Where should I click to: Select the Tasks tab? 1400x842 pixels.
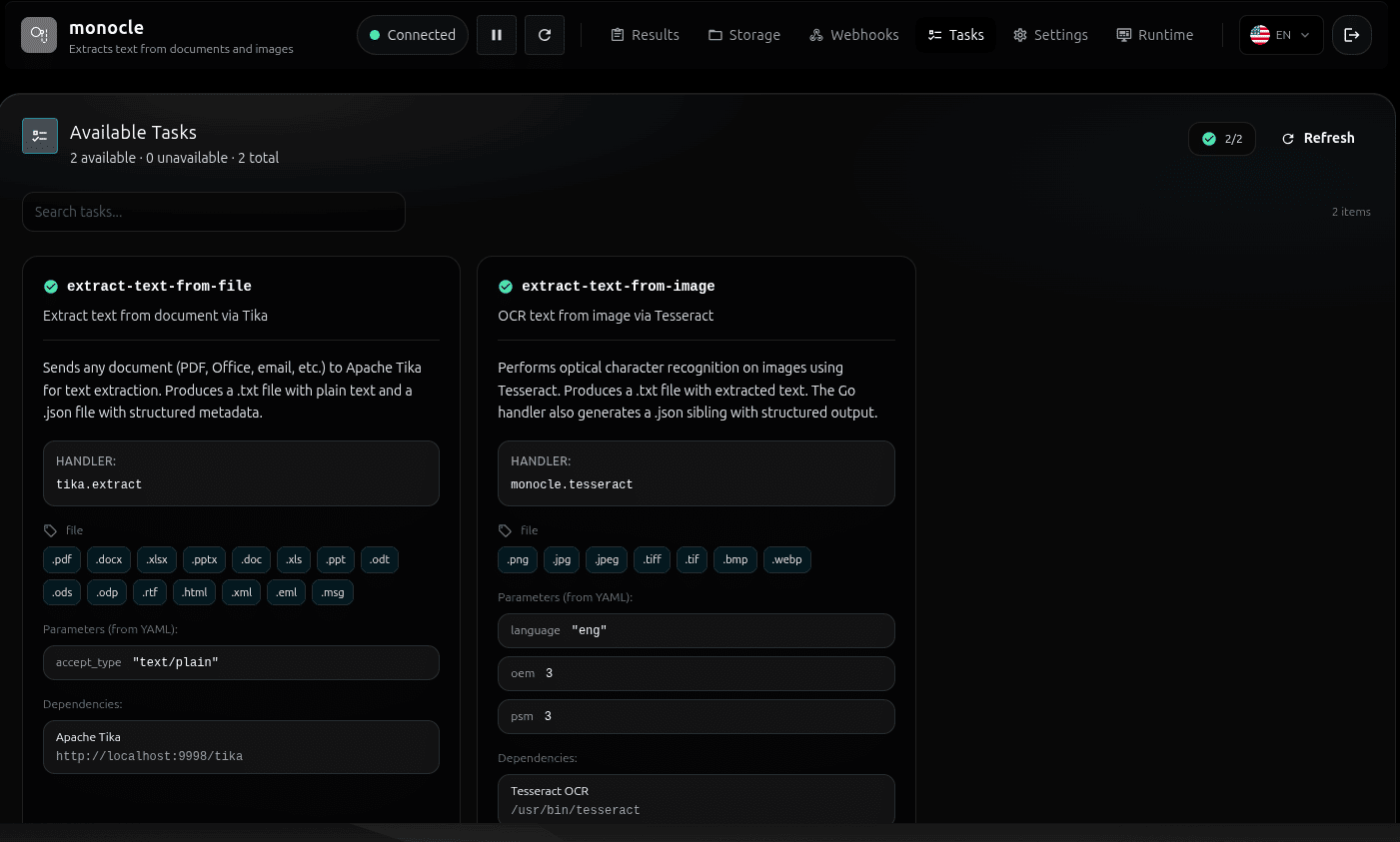click(x=956, y=35)
